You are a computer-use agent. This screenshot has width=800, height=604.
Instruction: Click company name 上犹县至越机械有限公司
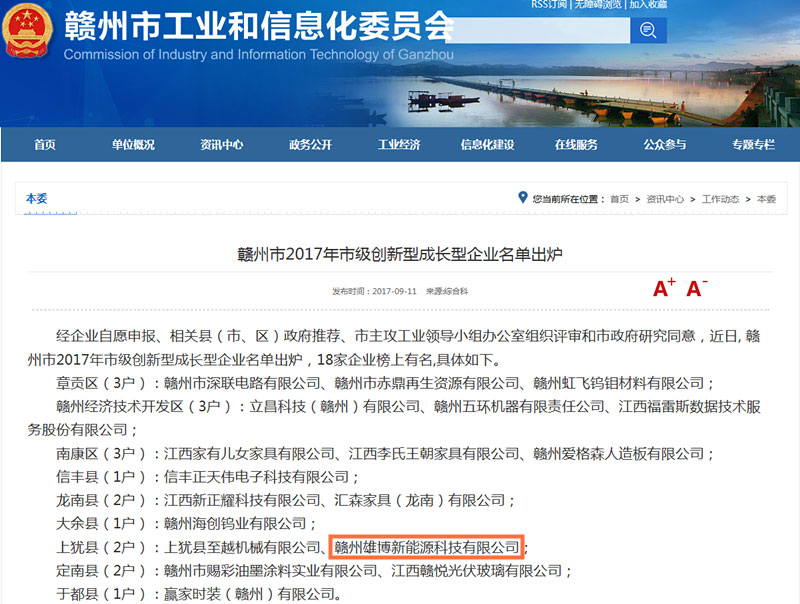coord(242,547)
